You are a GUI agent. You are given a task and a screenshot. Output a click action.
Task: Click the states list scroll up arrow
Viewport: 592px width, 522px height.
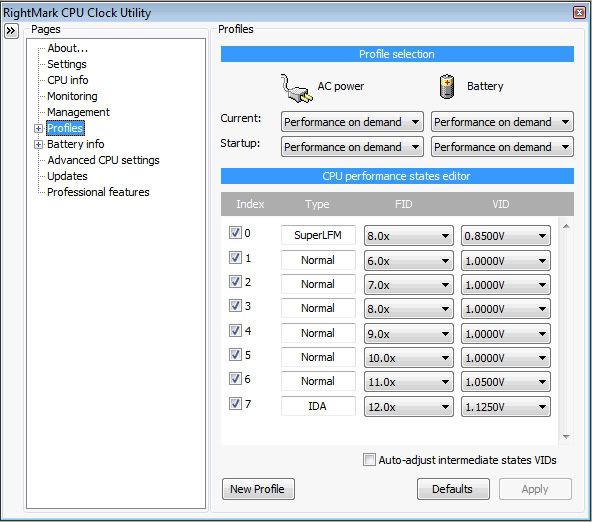pyautogui.click(x=566, y=226)
